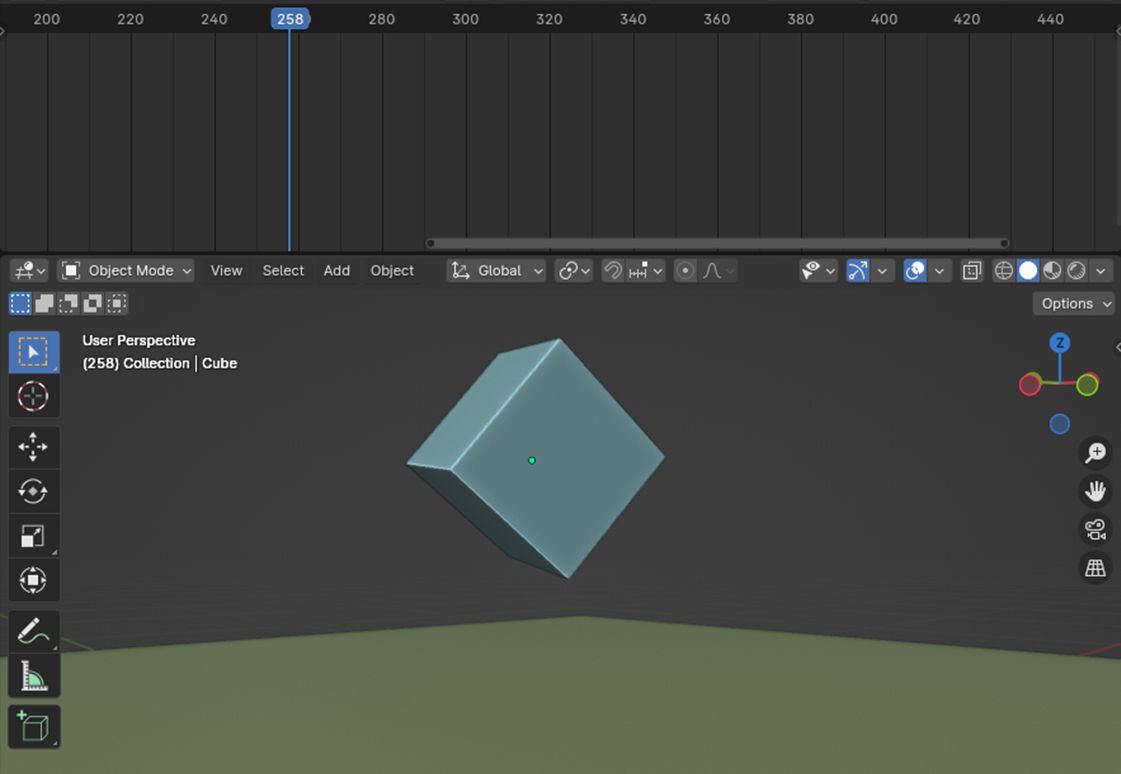
Task: Select the Move tool
Action: click(x=33, y=447)
